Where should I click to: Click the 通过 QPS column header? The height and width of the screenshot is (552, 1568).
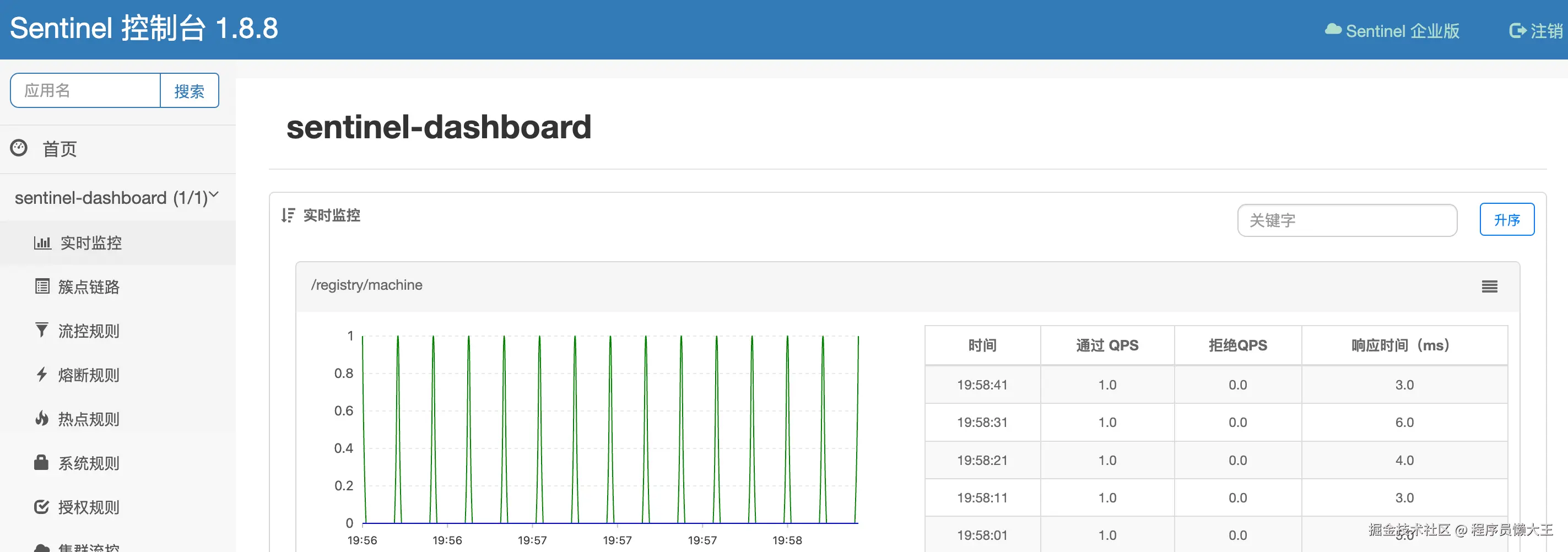coord(1107,345)
